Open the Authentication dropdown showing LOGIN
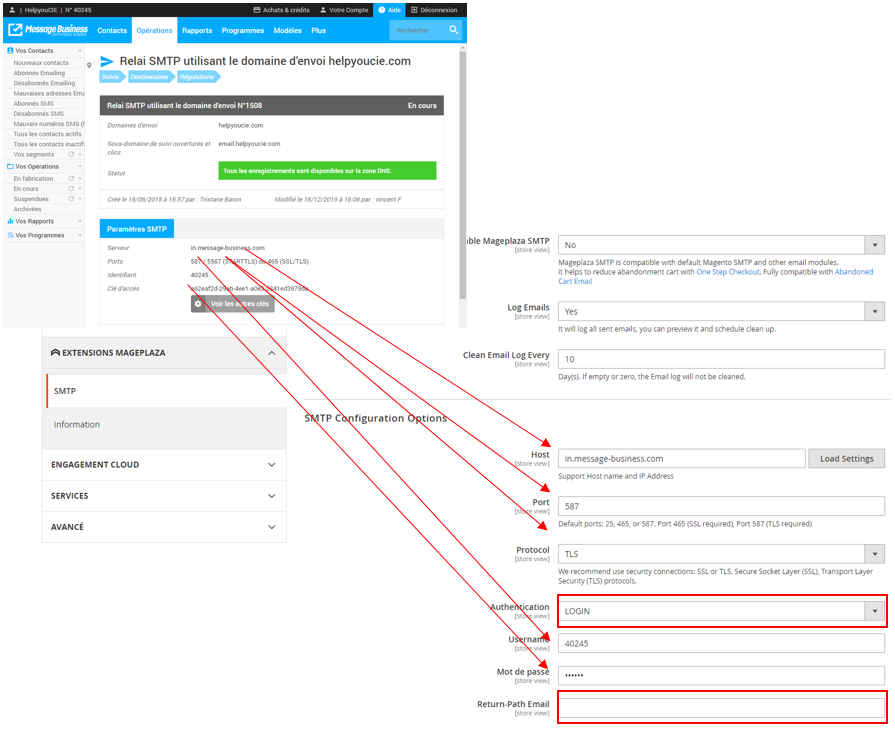 coord(721,611)
